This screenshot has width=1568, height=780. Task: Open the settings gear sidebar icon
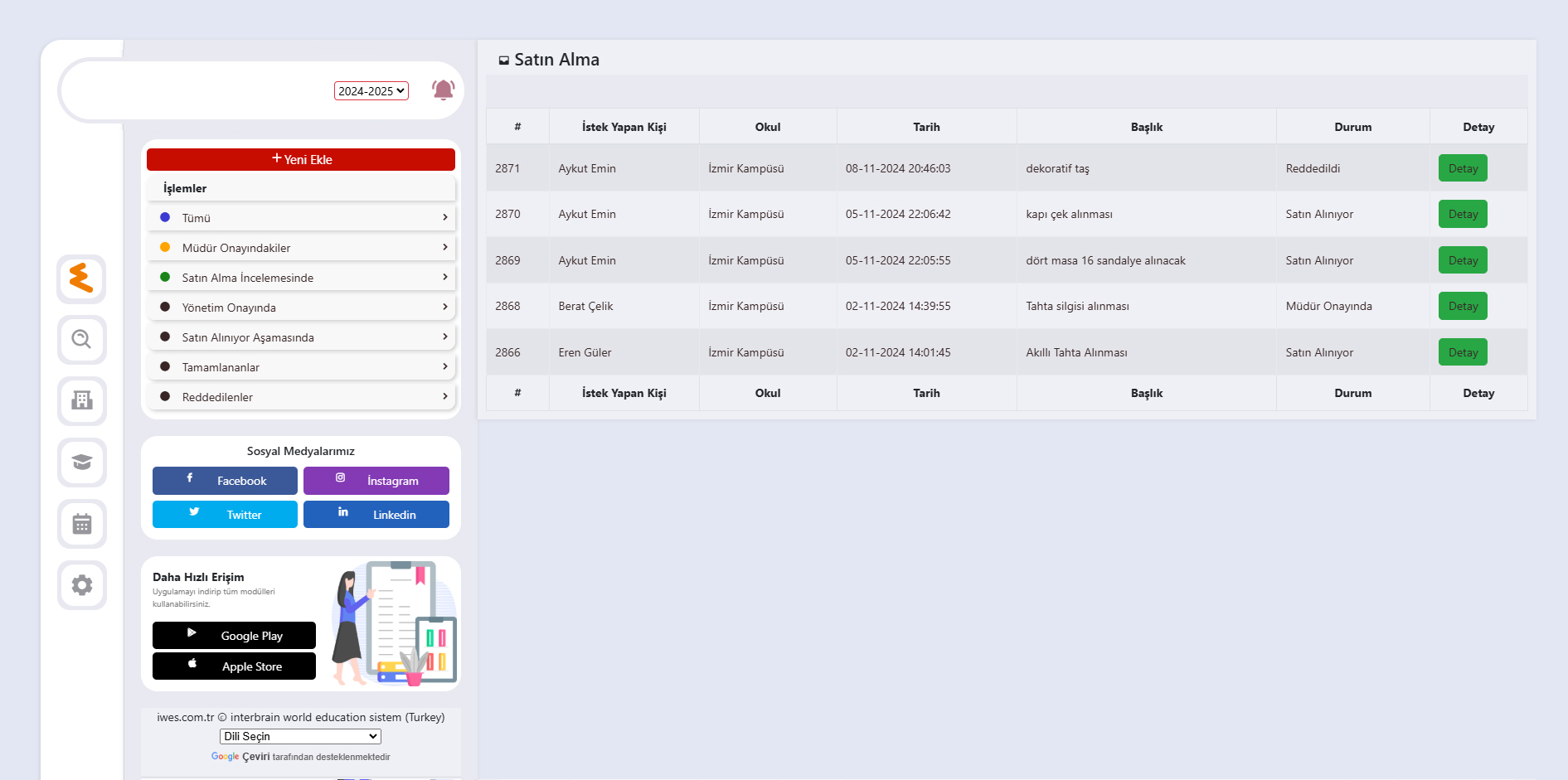pyautogui.click(x=81, y=584)
